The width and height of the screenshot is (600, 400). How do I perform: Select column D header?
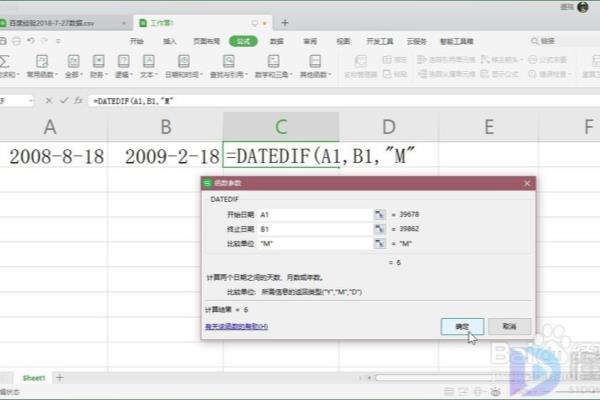tap(389, 127)
